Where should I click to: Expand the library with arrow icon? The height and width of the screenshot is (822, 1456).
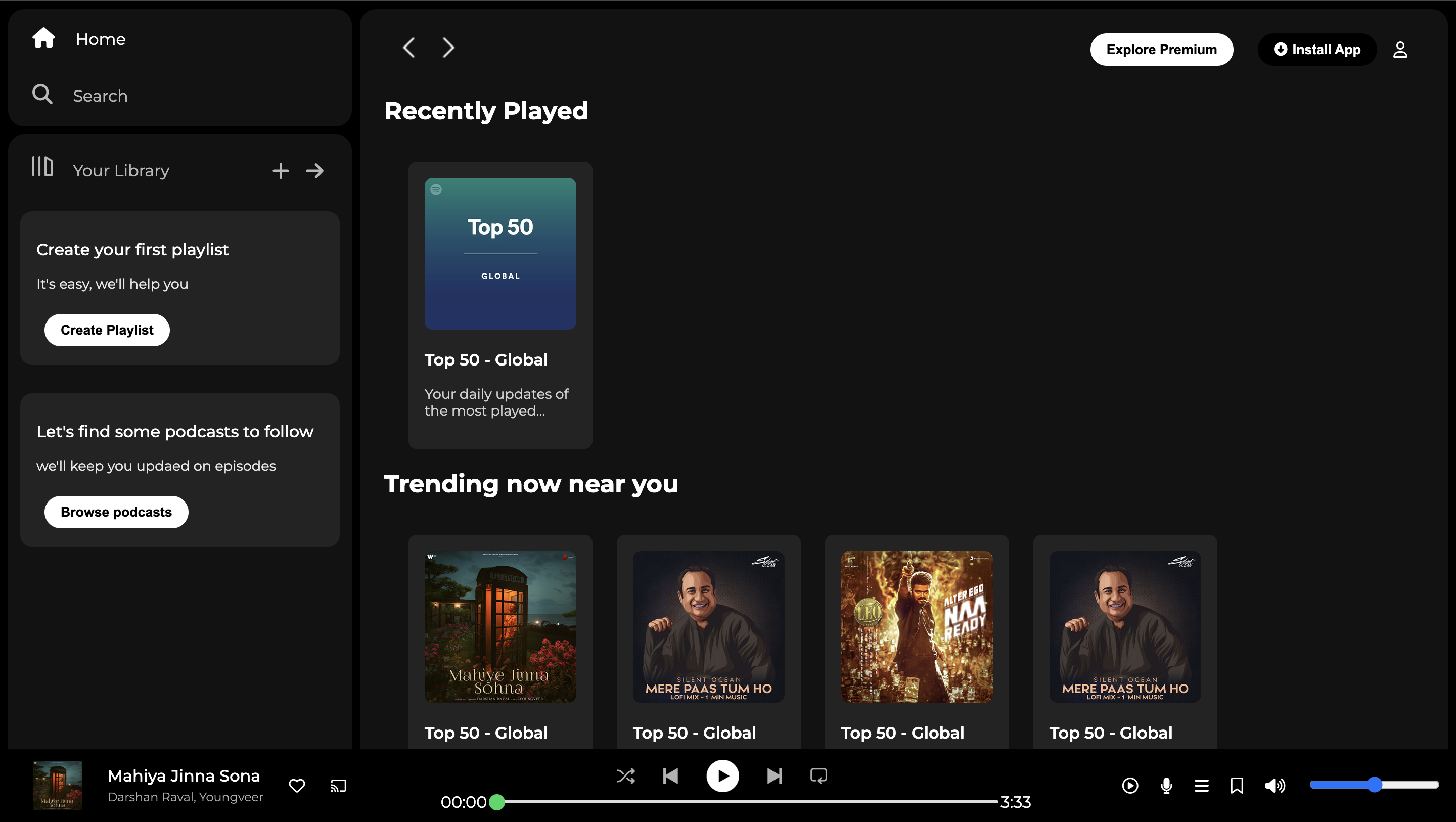[x=315, y=171]
